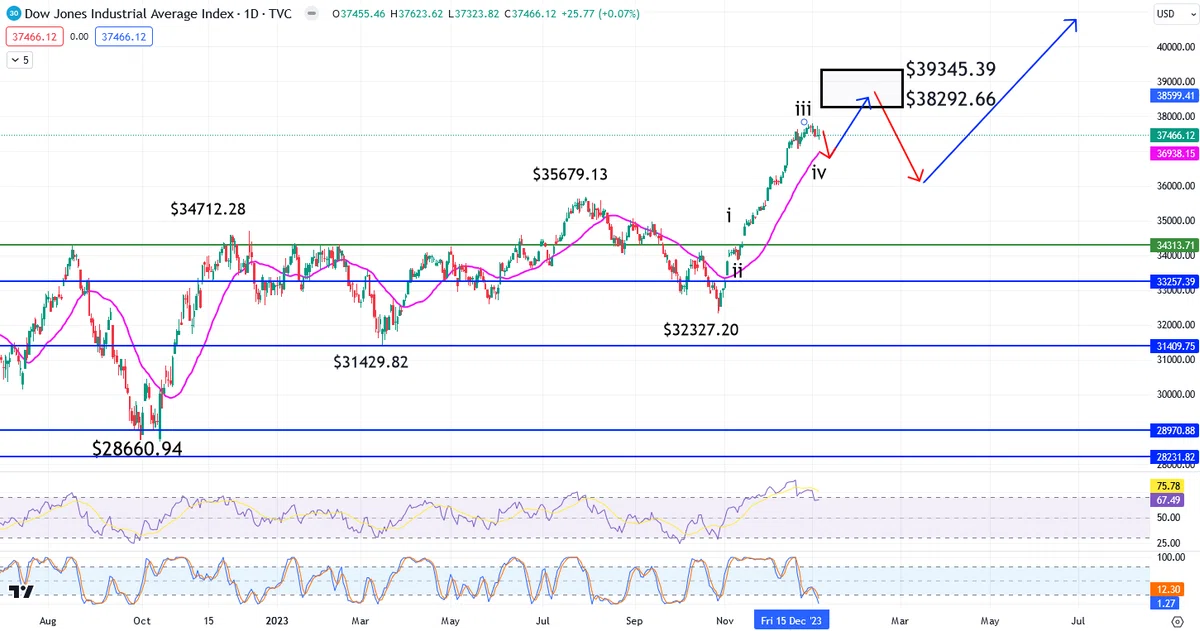This screenshot has width=1200, height=631.
Task: Select the $32327.20 chart text label
Action: (702, 329)
